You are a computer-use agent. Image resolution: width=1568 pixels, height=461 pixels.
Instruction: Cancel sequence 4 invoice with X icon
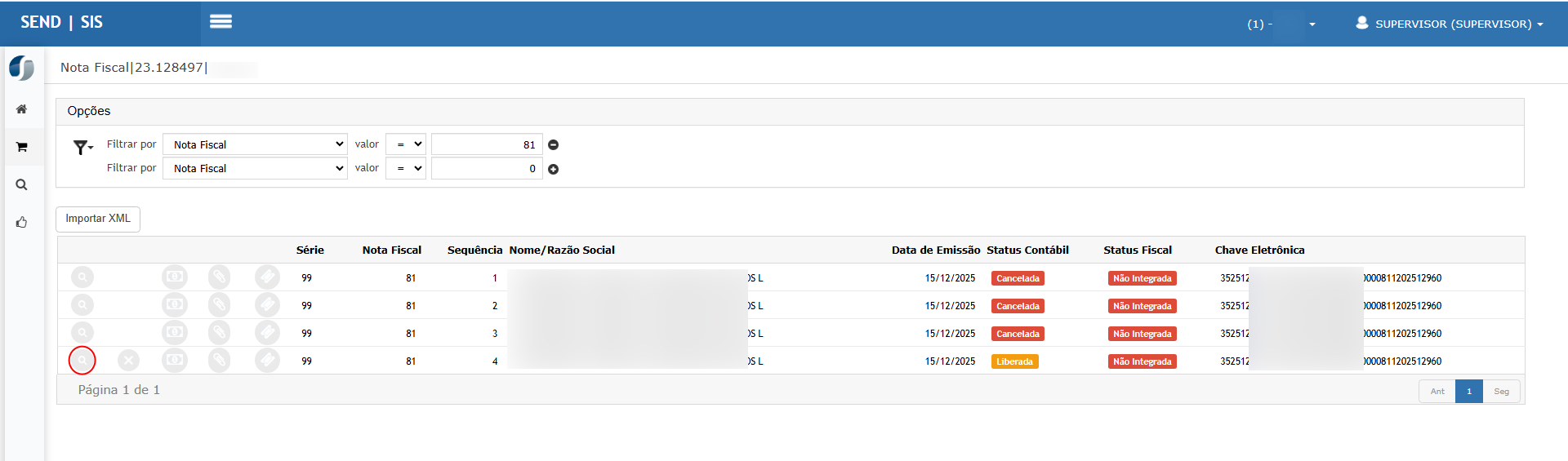coord(129,361)
